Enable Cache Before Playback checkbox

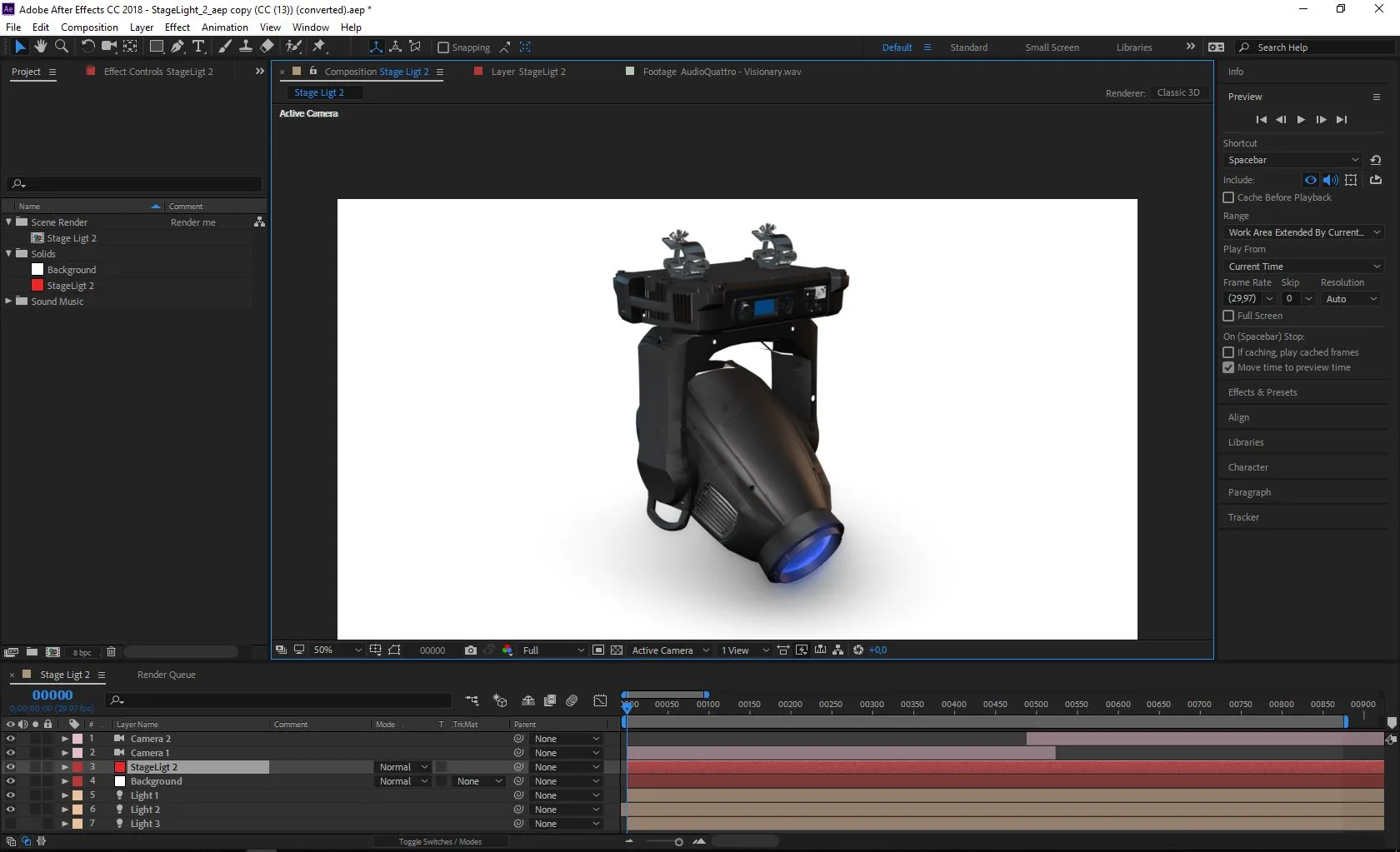click(1228, 197)
